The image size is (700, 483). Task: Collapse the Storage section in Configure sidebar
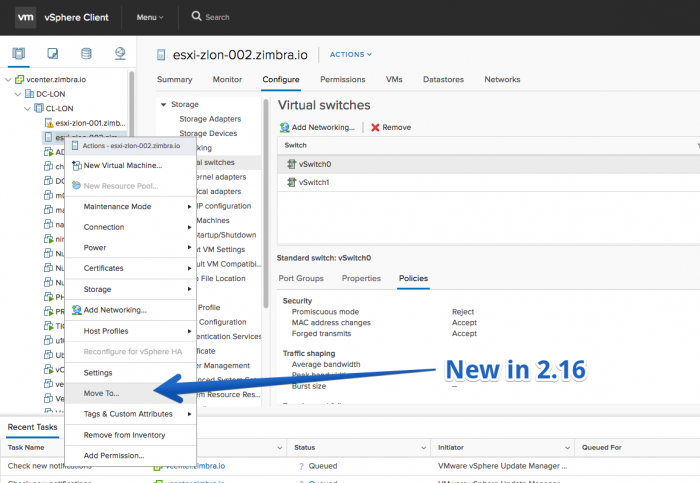click(x=163, y=104)
